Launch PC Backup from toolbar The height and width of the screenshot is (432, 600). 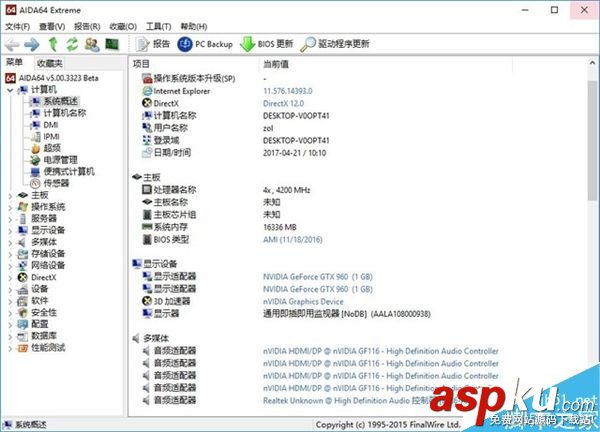coord(205,44)
